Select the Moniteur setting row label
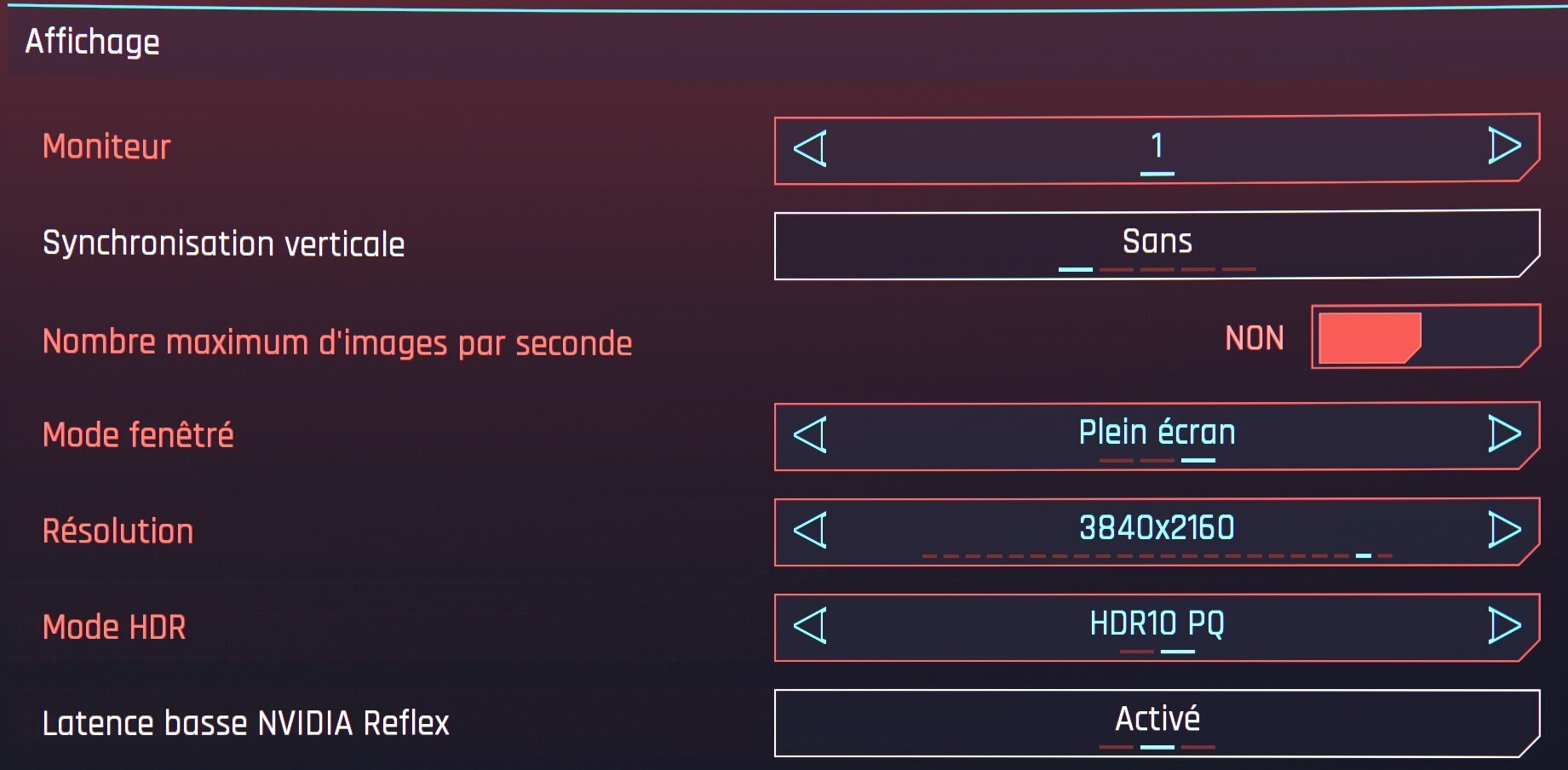Screen dimensions: 1568x770 [x=106, y=147]
